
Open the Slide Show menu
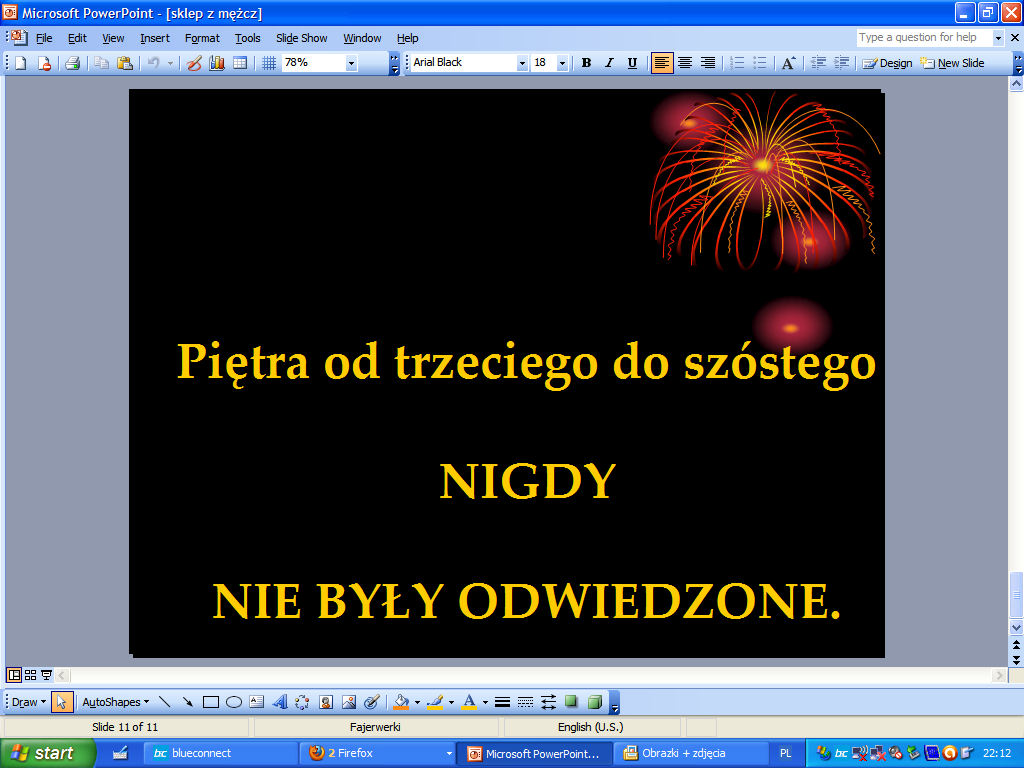(301, 38)
